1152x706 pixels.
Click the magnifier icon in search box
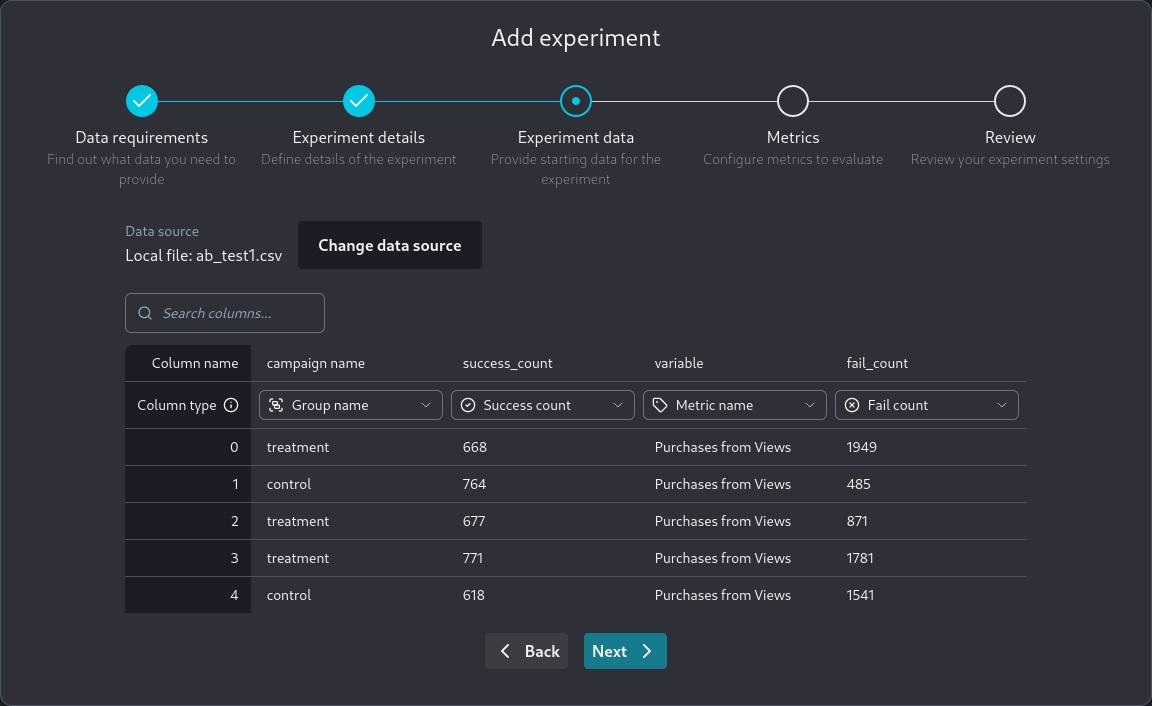pyautogui.click(x=145, y=313)
